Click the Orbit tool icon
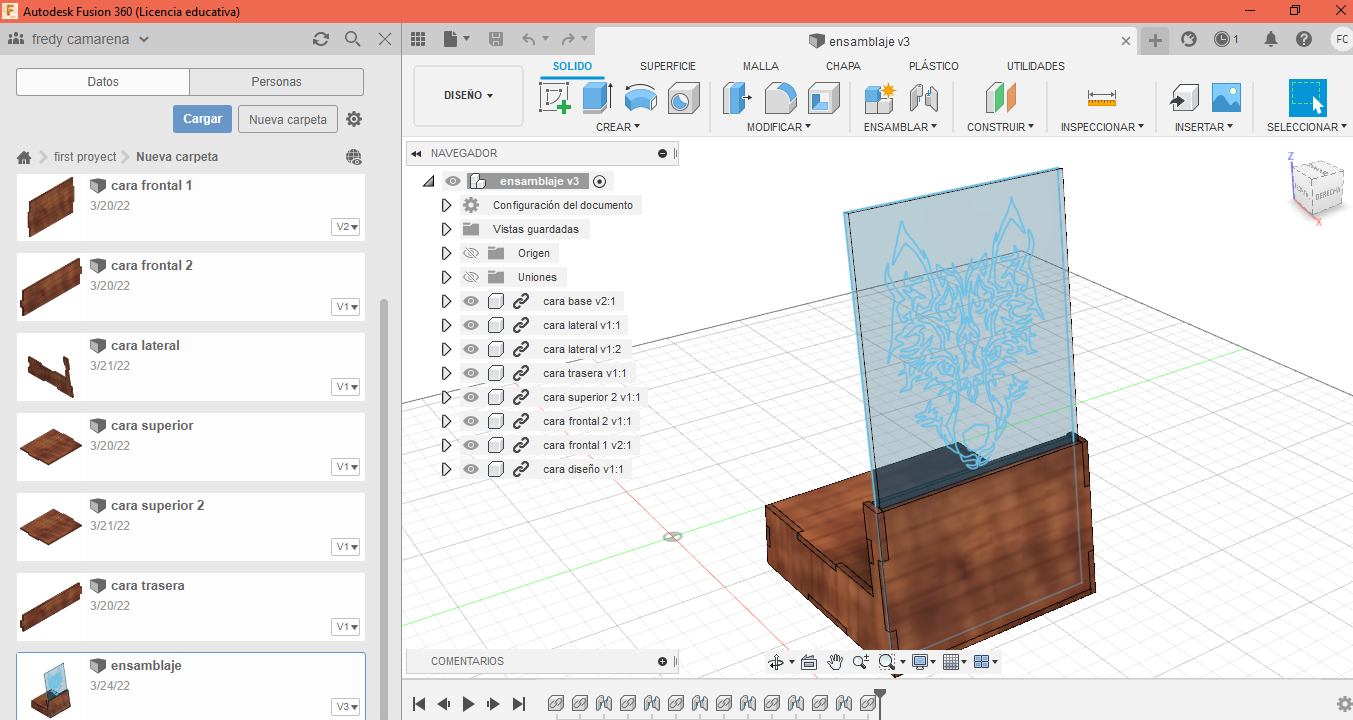This screenshot has height=720, width=1353. pyautogui.click(x=775, y=661)
